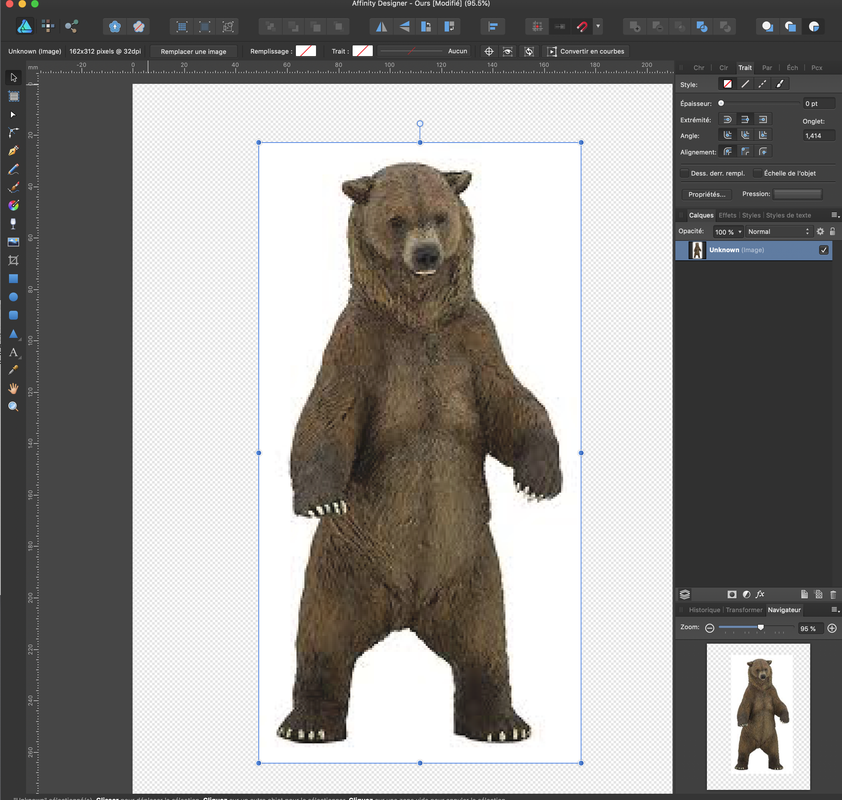Screen dimensions: 842x800
Task: Select the Crop tool
Action: point(14,260)
